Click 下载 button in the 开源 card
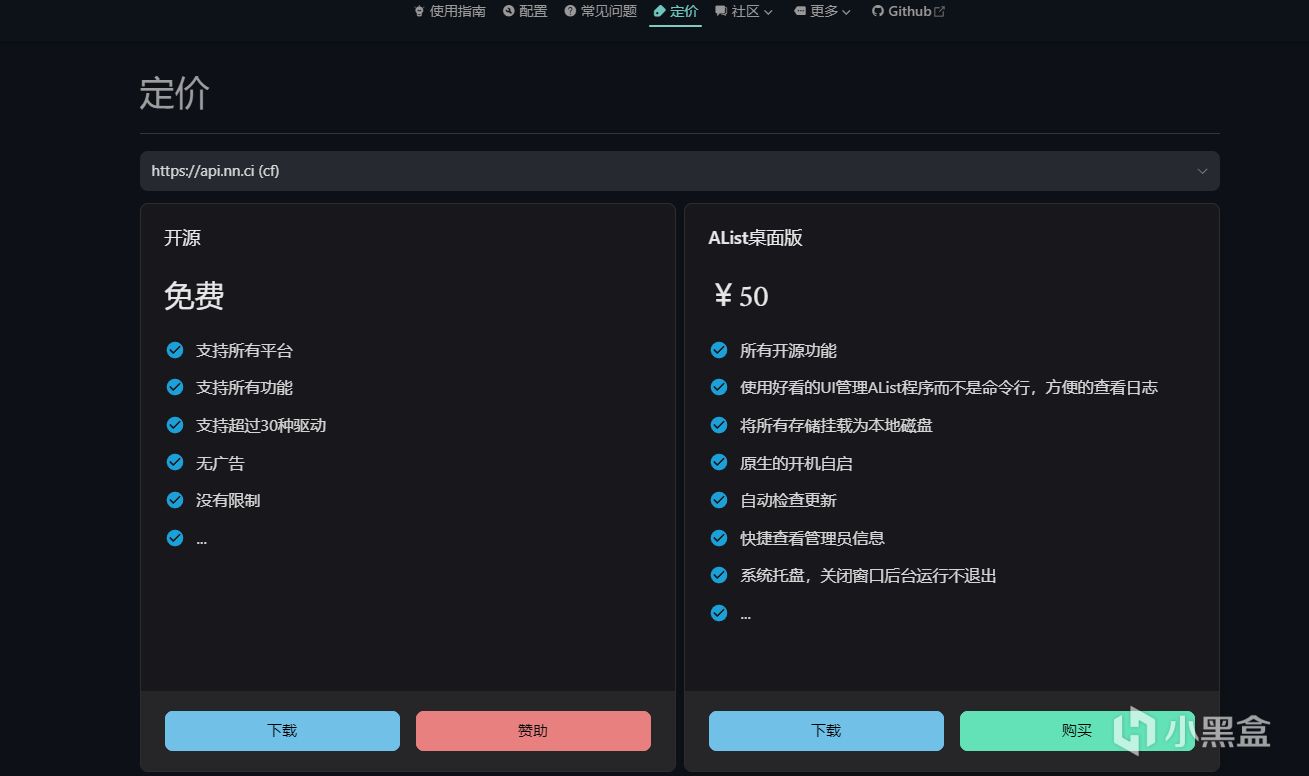Viewport: 1309px width, 776px height. click(282, 731)
